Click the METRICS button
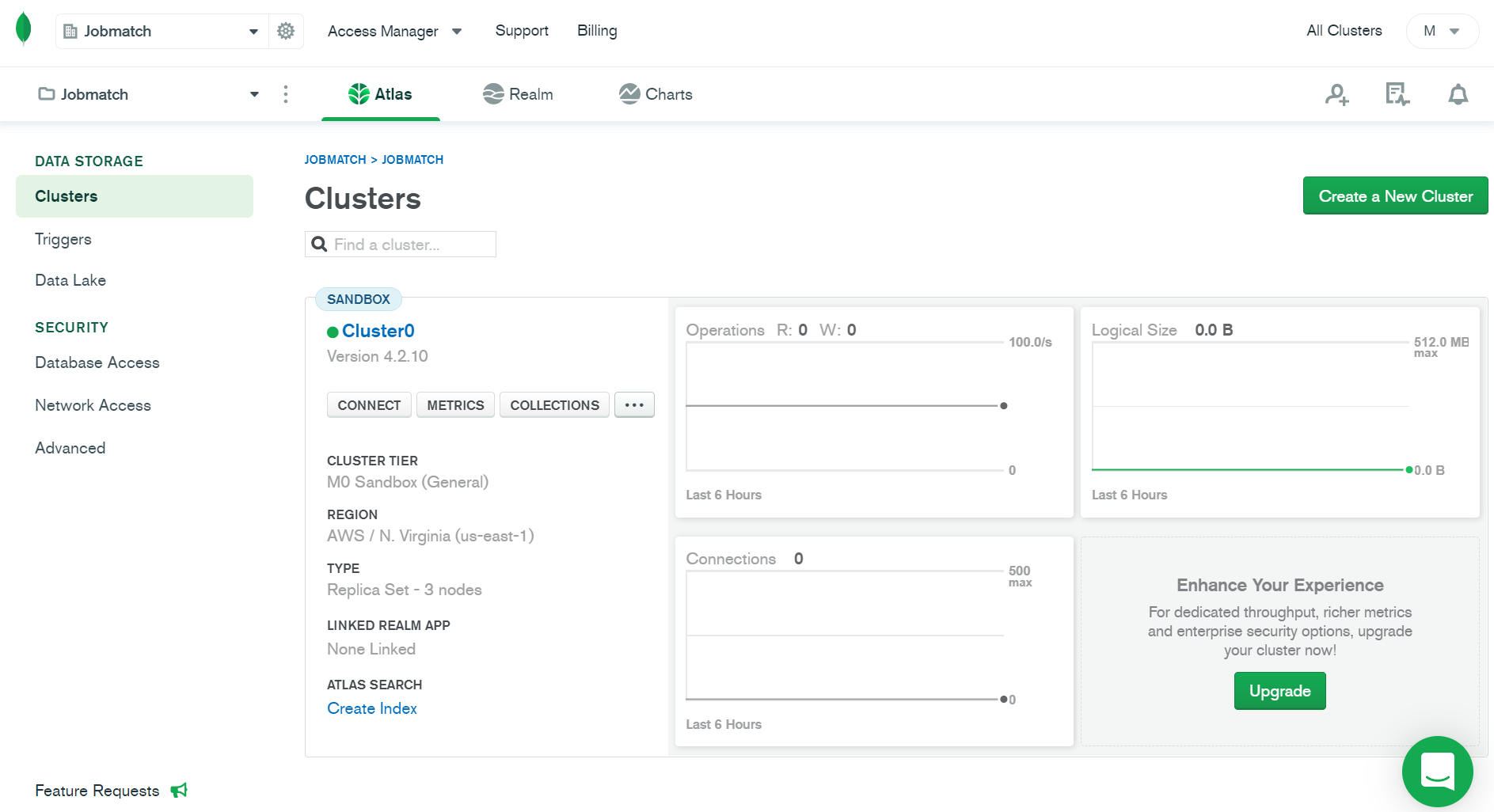Image resolution: width=1494 pixels, height=812 pixels. 455,404
